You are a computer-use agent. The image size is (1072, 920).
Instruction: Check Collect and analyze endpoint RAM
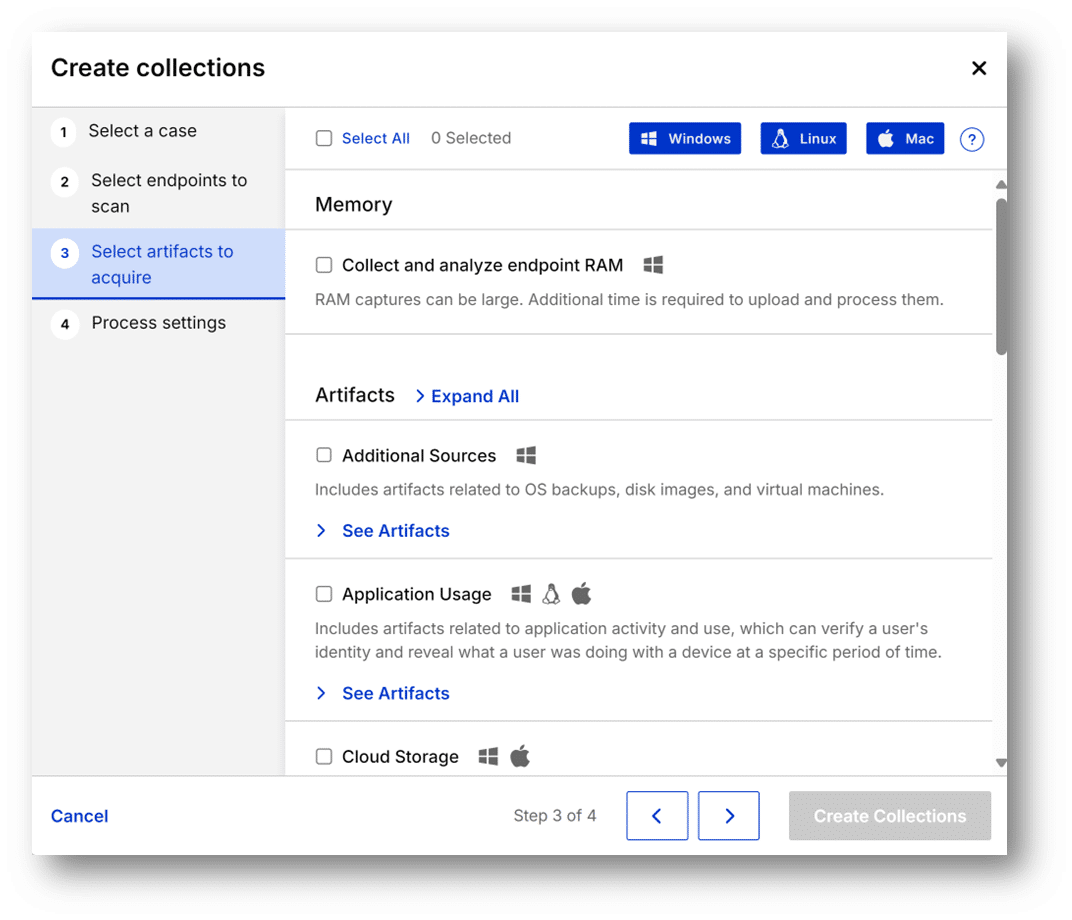click(324, 264)
